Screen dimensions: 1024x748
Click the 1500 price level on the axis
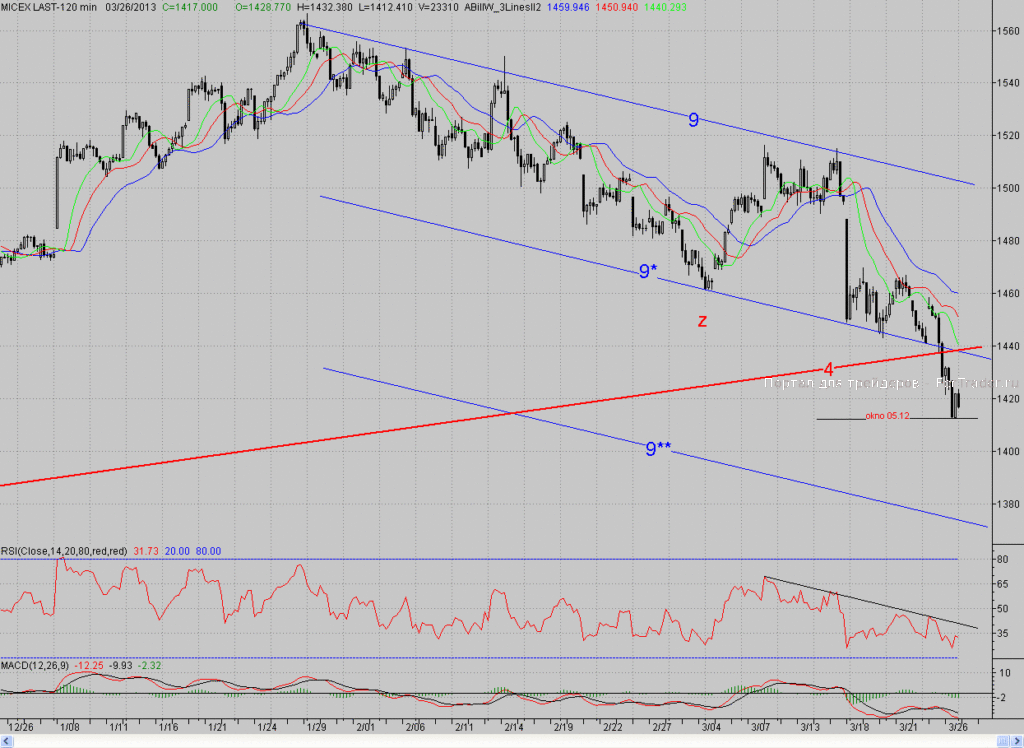coord(1008,188)
